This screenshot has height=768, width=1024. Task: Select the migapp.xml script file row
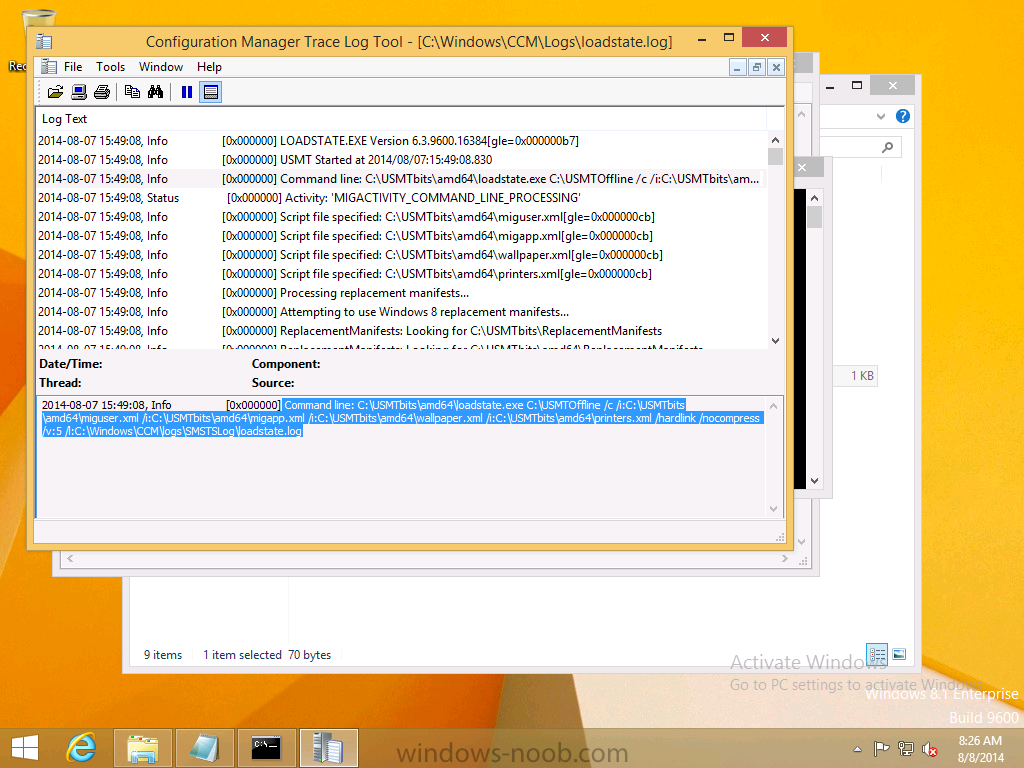[401, 236]
